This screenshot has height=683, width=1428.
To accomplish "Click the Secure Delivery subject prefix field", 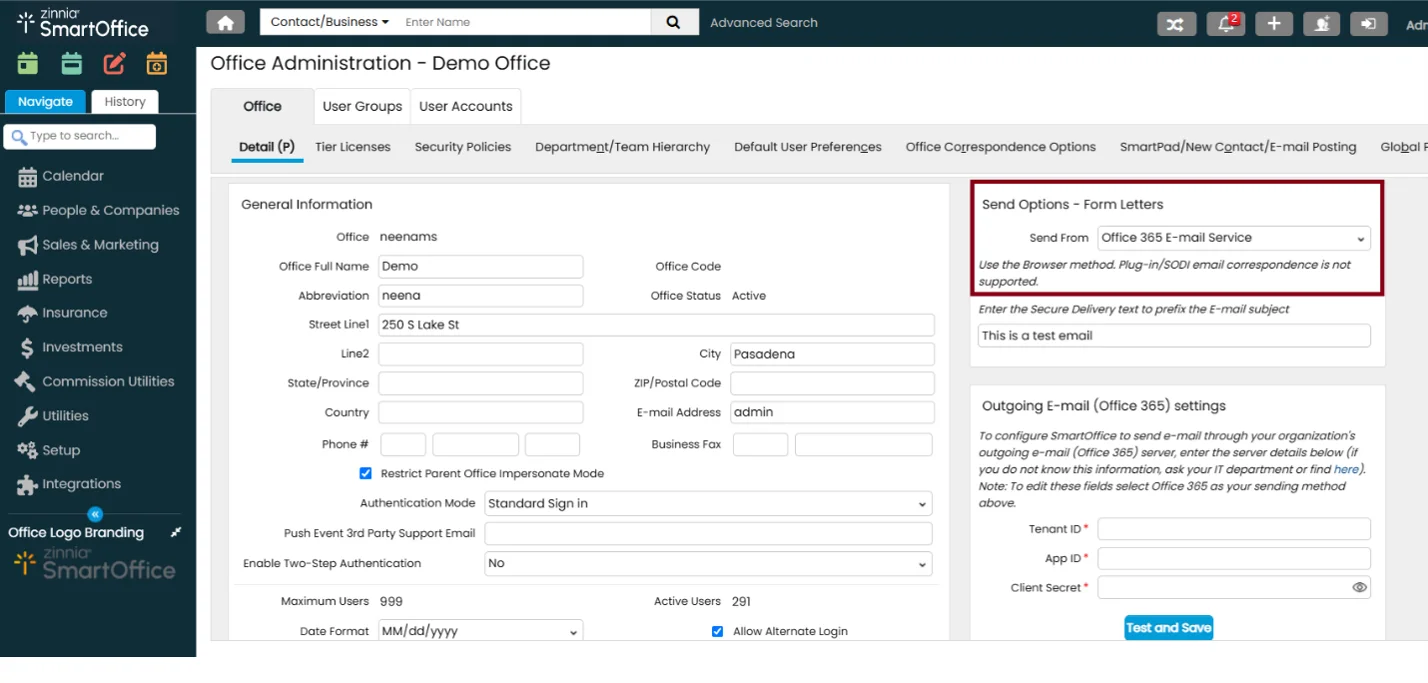I will point(1174,336).
